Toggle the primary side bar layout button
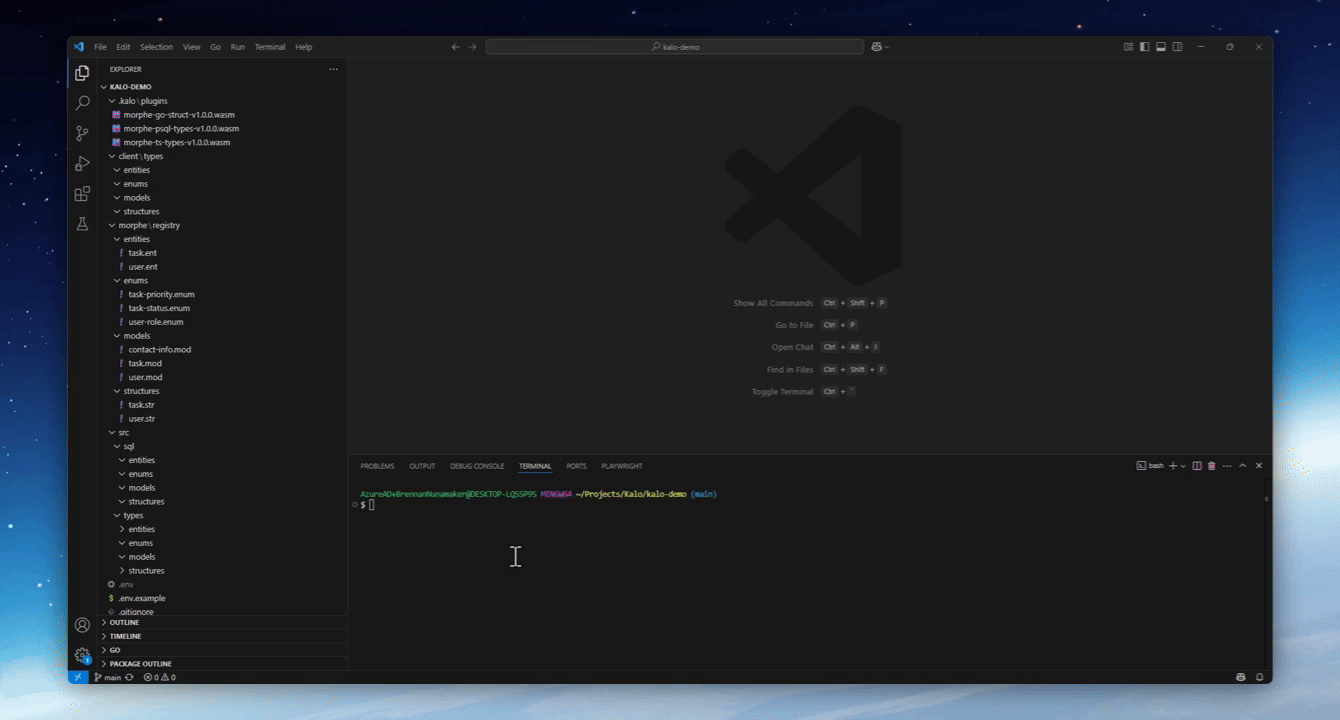The width and height of the screenshot is (1340, 720). 1144,47
